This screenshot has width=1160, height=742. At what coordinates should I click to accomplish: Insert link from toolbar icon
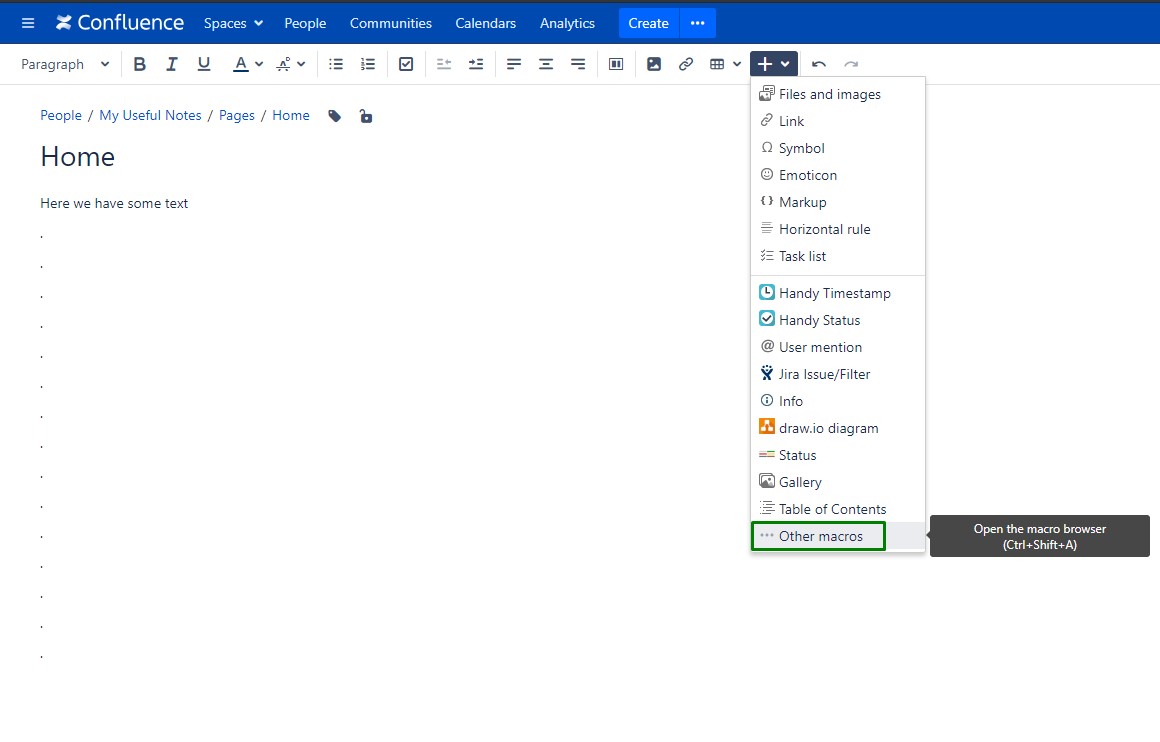click(x=686, y=64)
